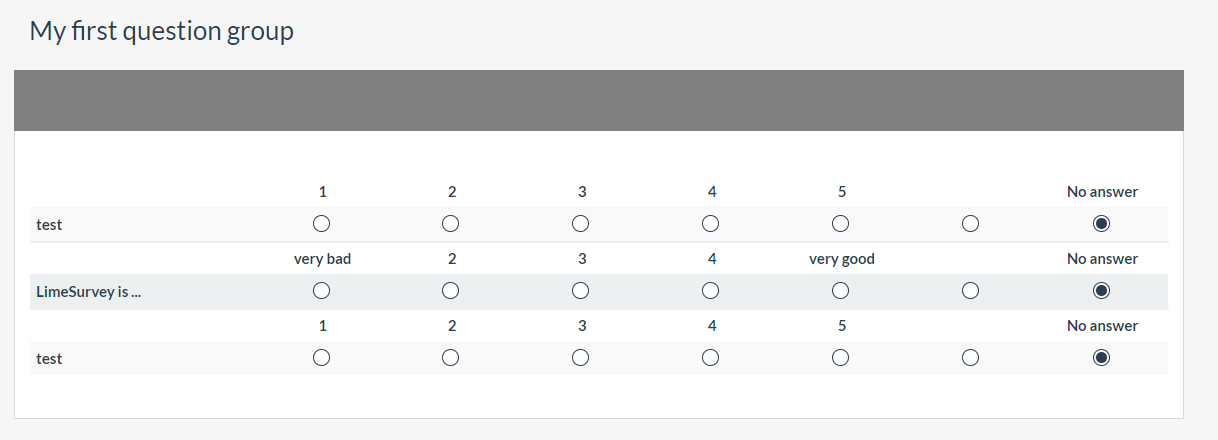Pick rating 3 in the bottom test row
Viewport: 1218px width, 440px height.
(581, 357)
